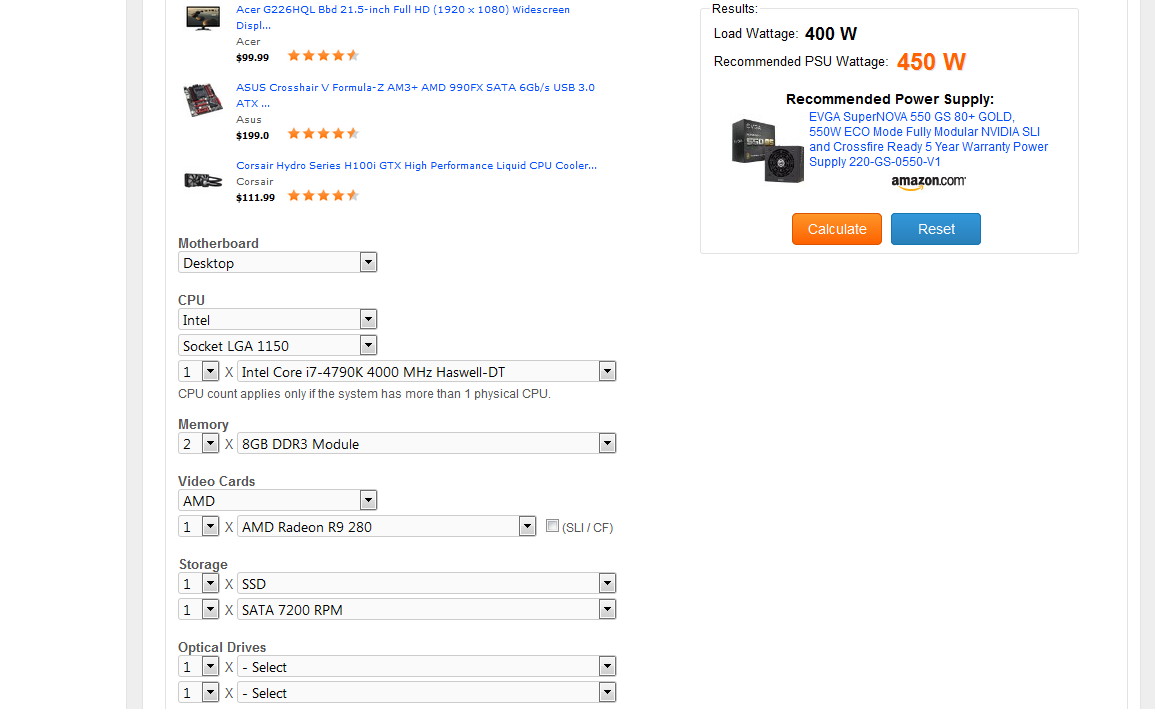The height and width of the screenshot is (709, 1155).
Task: Click the Corsair brand name text
Action: click(x=255, y=182)
